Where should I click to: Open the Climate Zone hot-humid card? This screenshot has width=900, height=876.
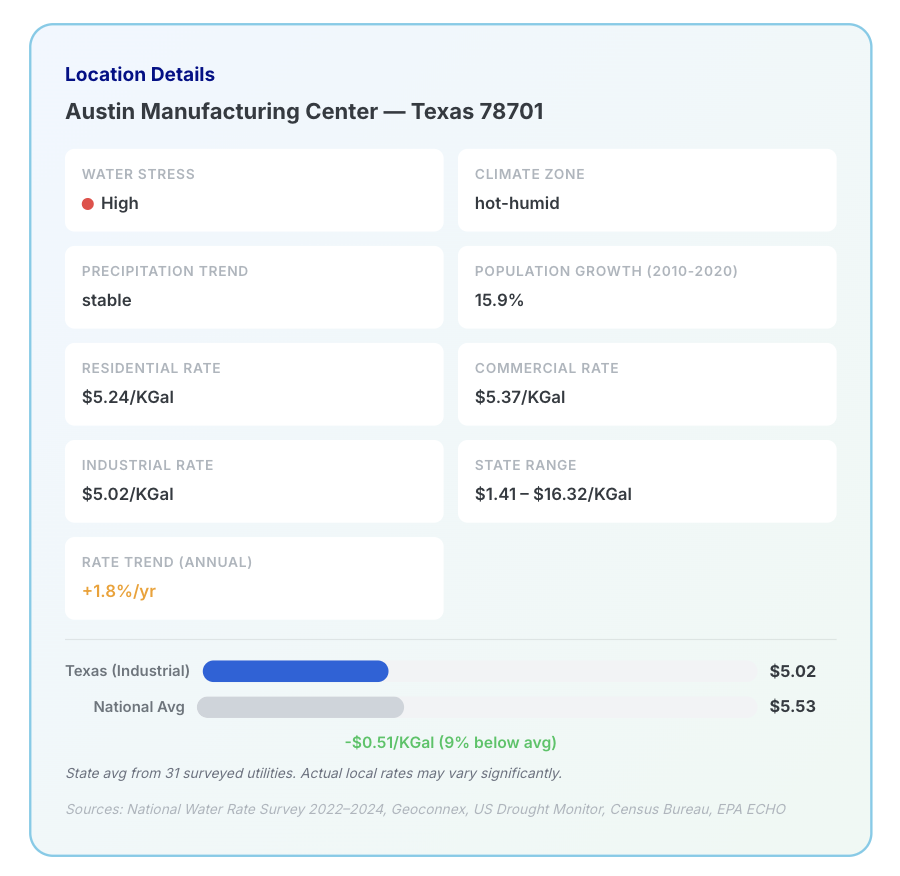(x=646, y=190)
